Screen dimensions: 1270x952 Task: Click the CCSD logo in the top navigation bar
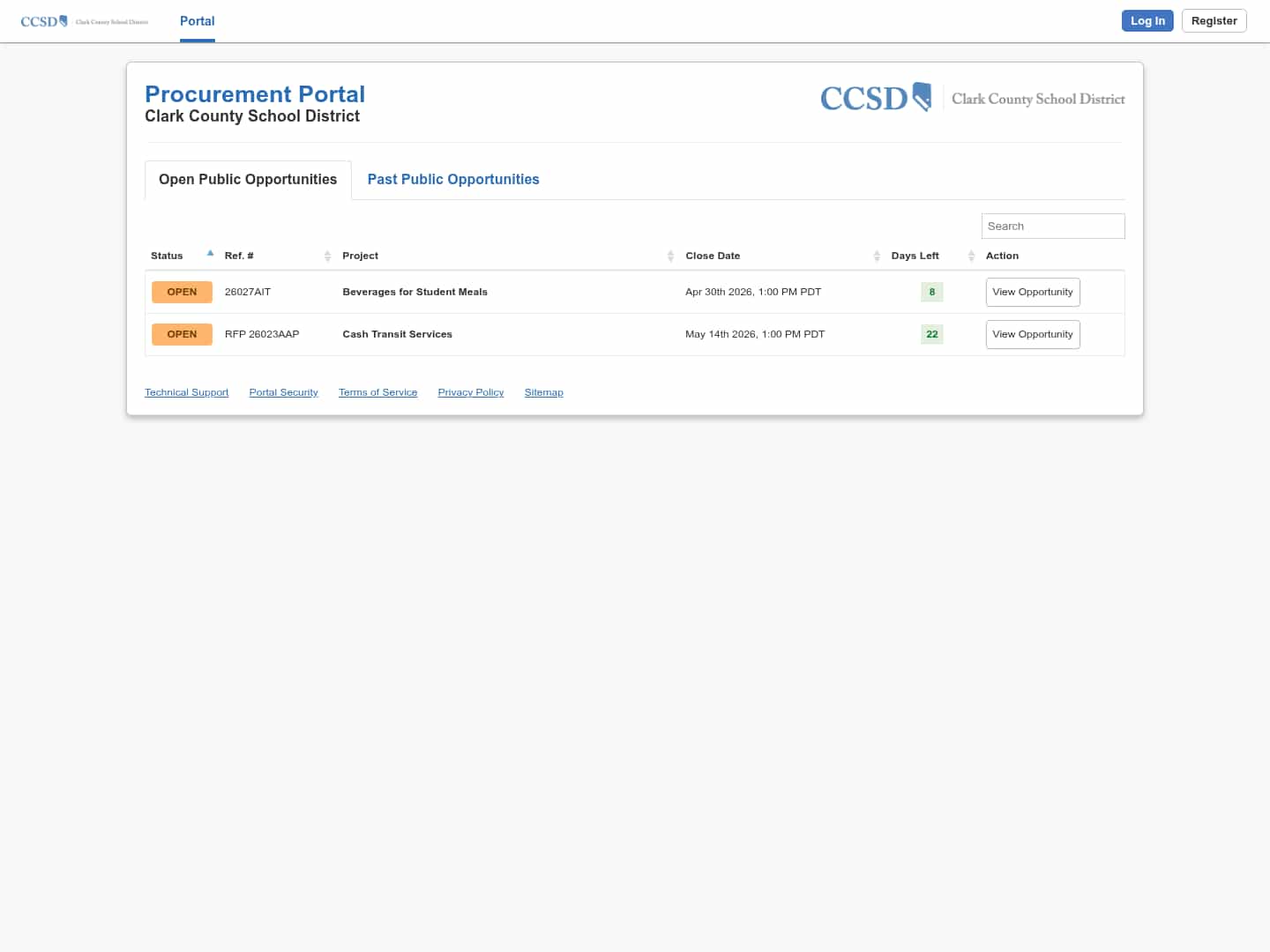[x=84, y=20]
